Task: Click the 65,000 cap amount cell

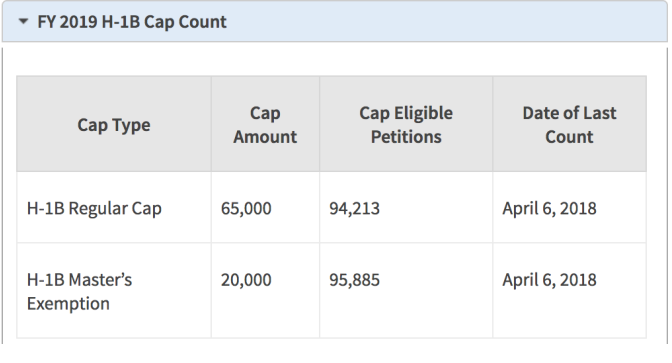Action: point(265,208)
